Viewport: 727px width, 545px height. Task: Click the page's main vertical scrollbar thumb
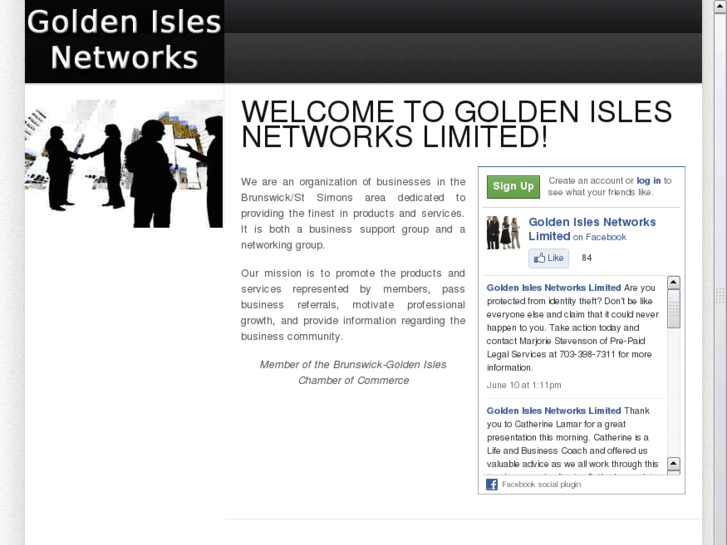[x=720, y=295]
